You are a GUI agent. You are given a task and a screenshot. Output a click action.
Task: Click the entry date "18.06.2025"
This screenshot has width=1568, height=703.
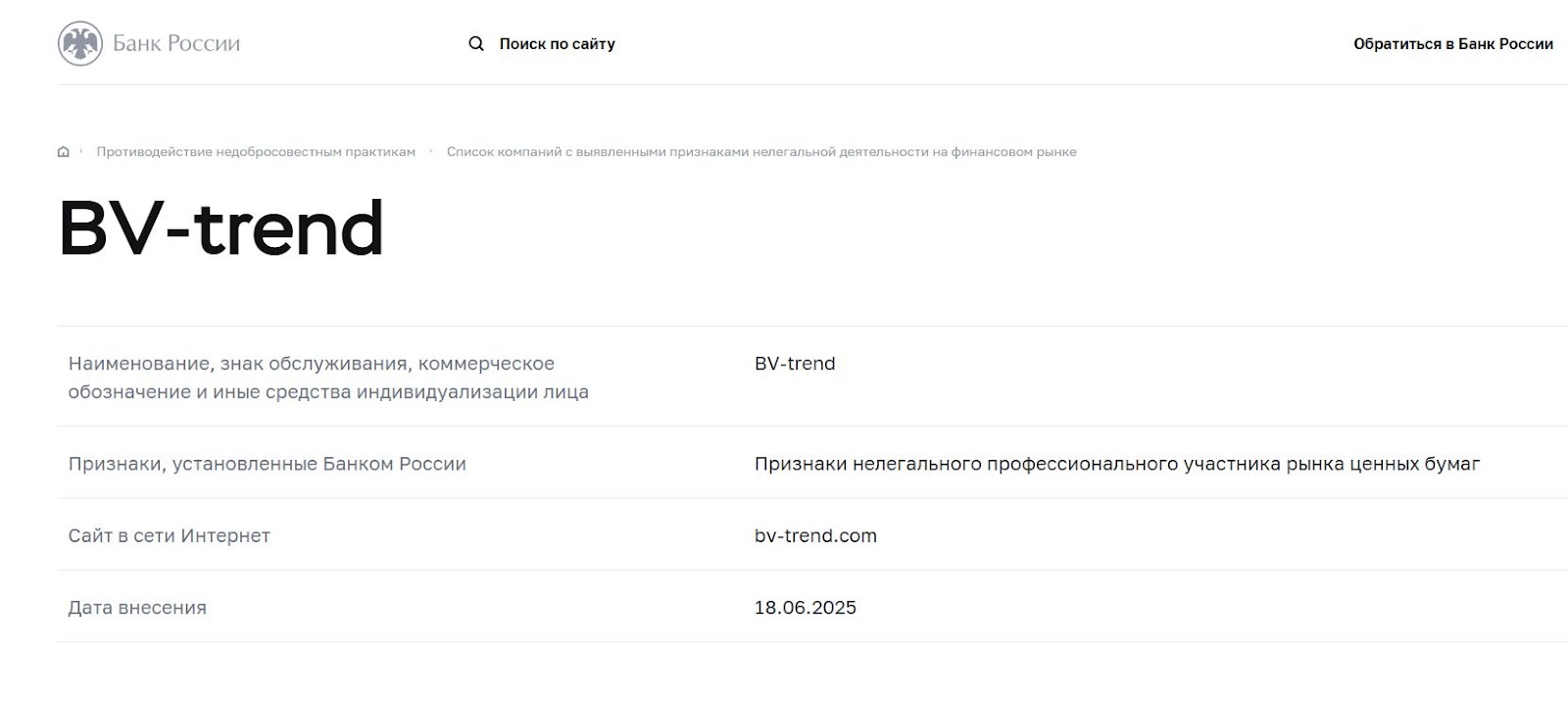(805, 608)
